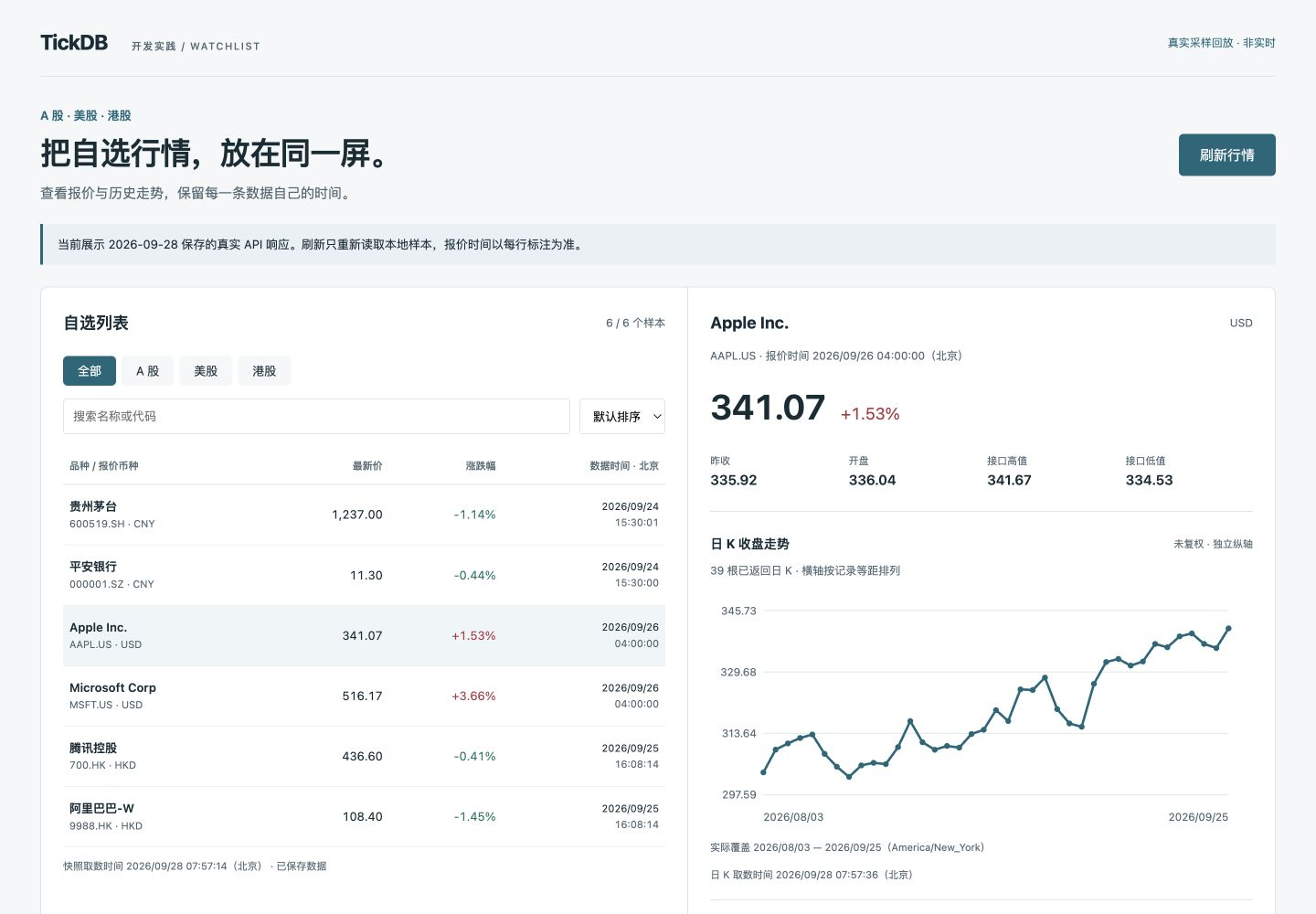Click the 345.73 y-axis label
The height and width of the screenshot is (914, 1316).
738,611
